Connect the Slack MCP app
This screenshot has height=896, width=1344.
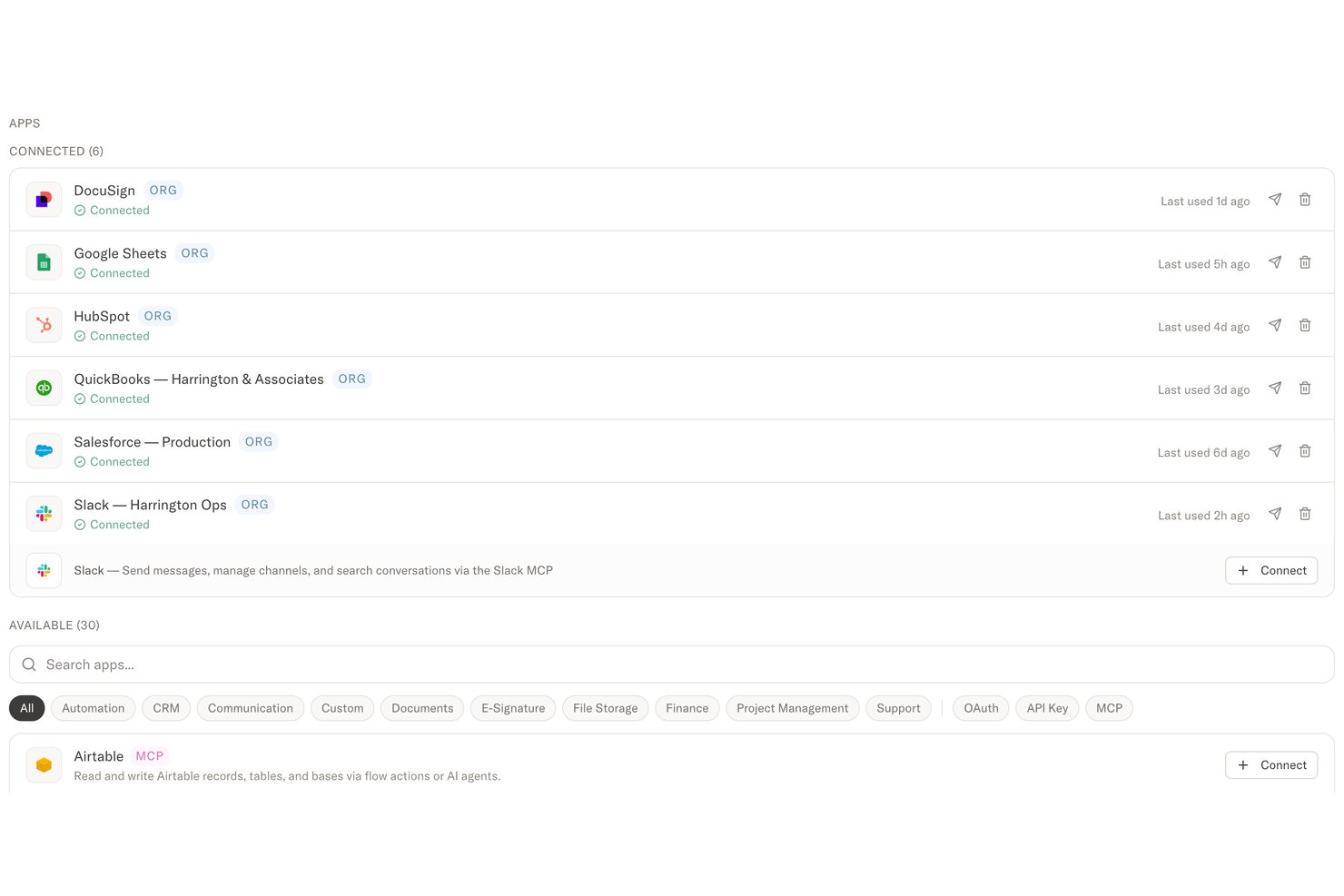tap(1271, 571)
